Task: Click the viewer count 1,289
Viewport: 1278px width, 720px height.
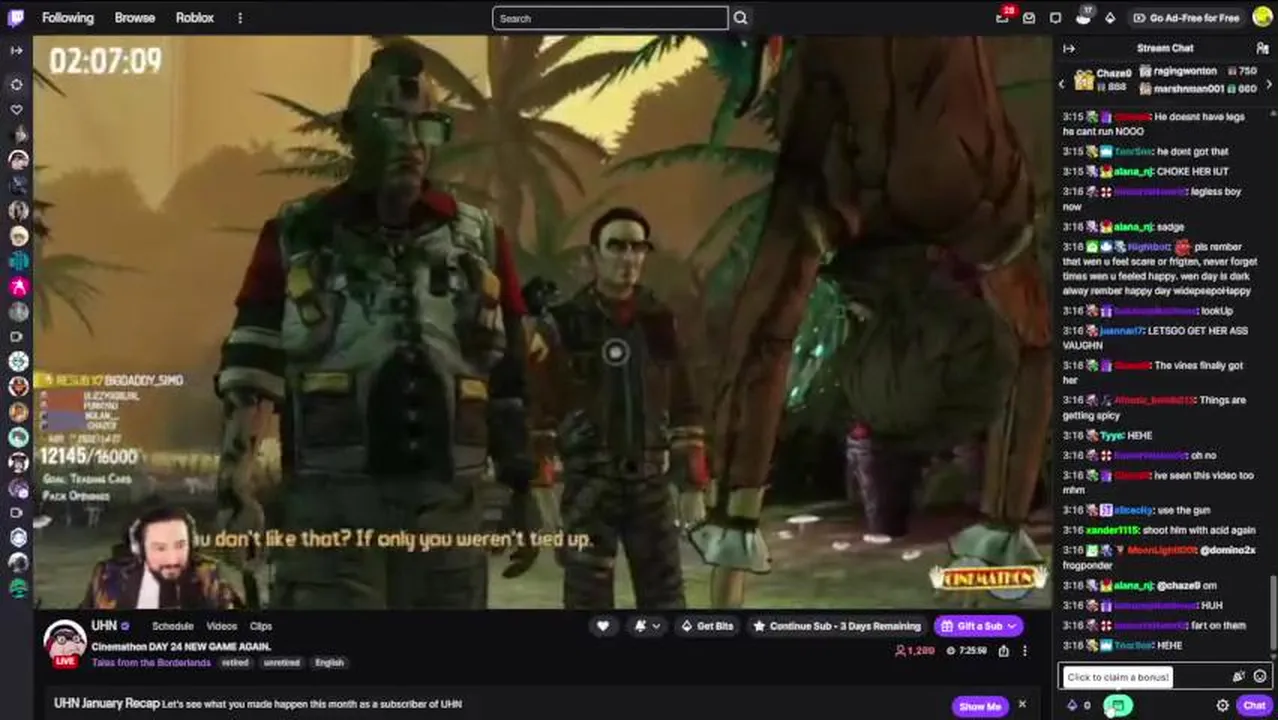Action: tap(914, 651)
